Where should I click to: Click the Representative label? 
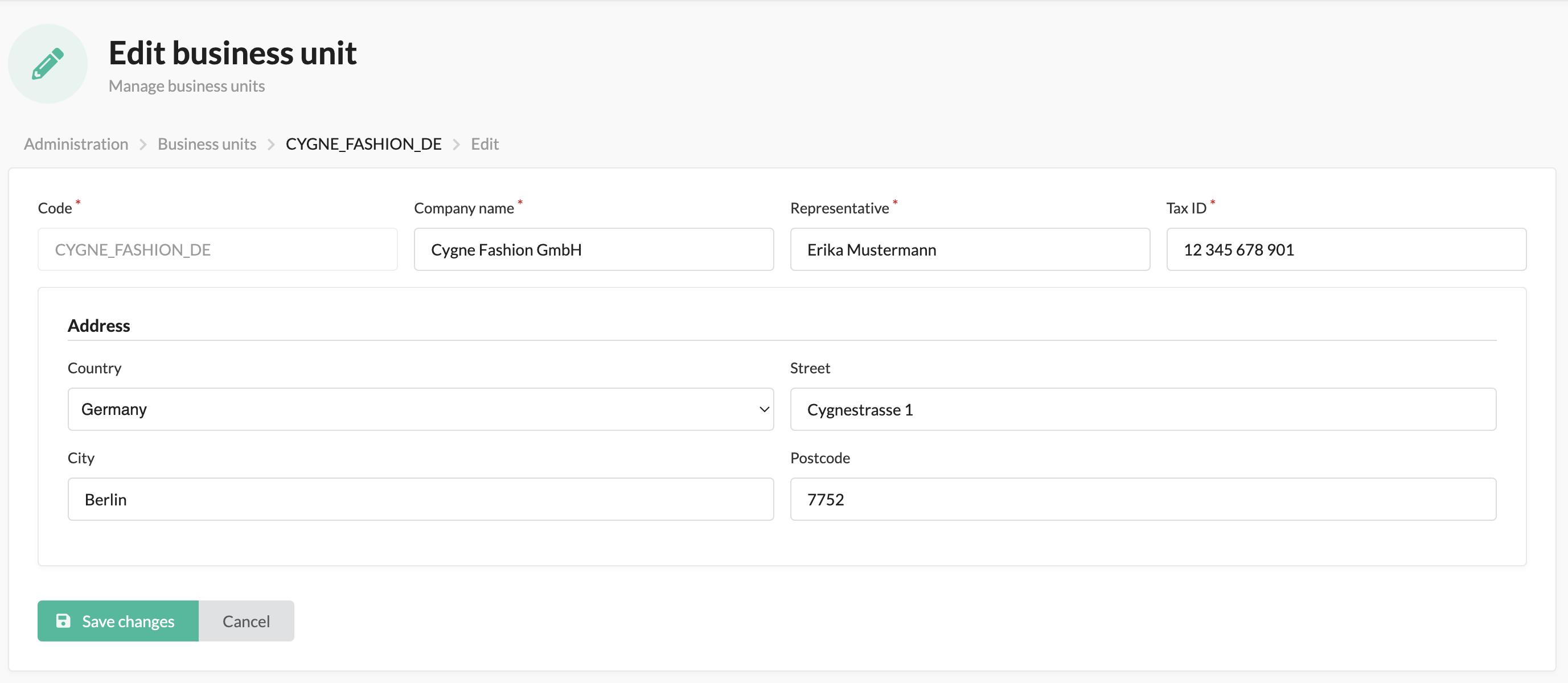(x=839, y=208)
